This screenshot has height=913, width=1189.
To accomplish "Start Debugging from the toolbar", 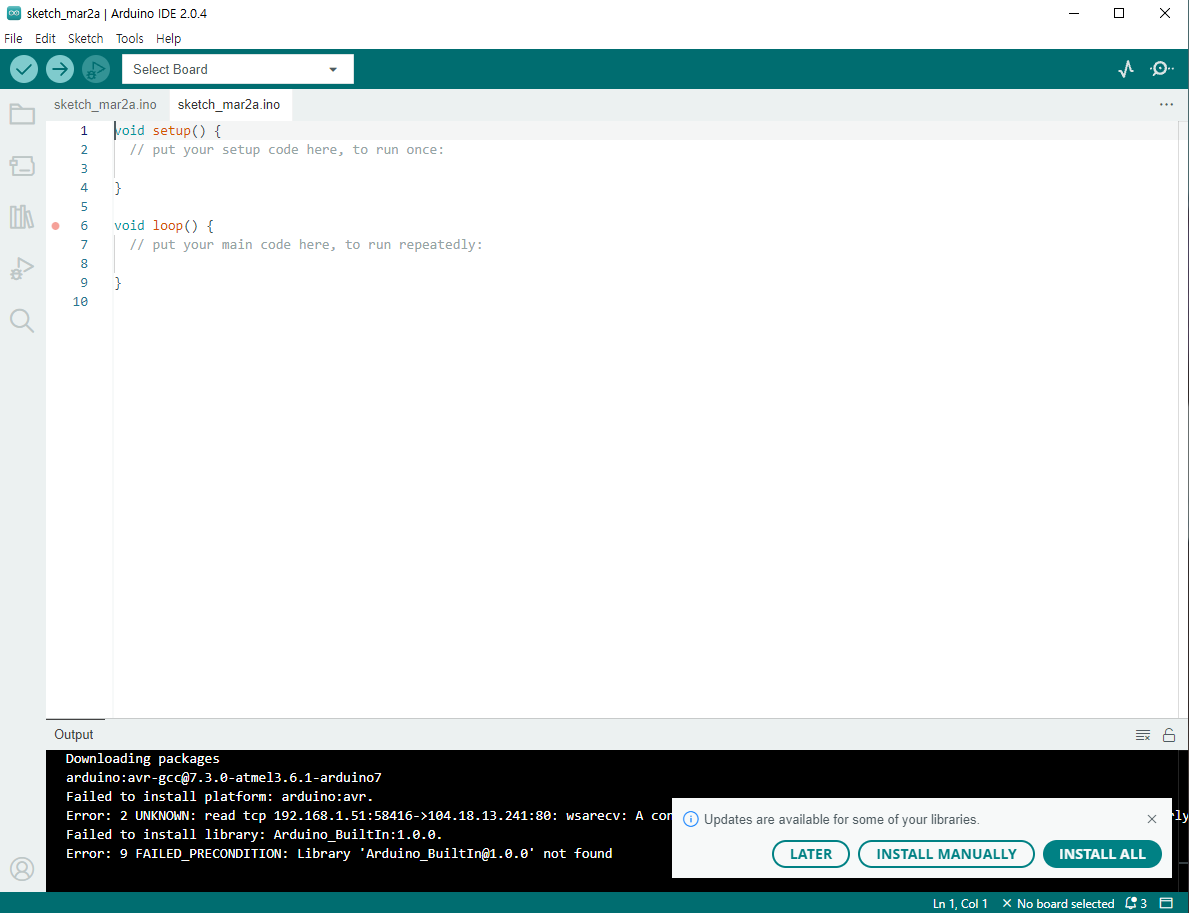I will tap(96, 69).
